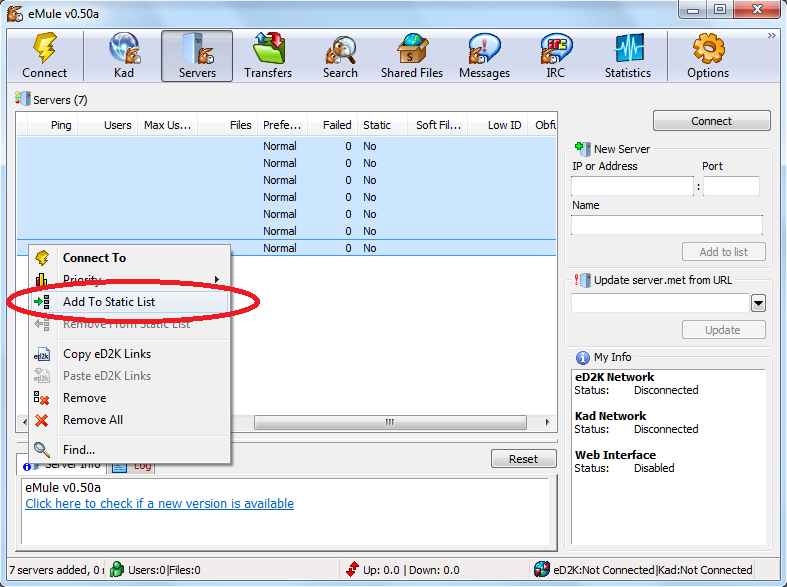The width and height of the screenshot is (787, 587).
Task: Click the horizontal scrollbar thumb
Action: pyautogui.click(x=390, y=422)
